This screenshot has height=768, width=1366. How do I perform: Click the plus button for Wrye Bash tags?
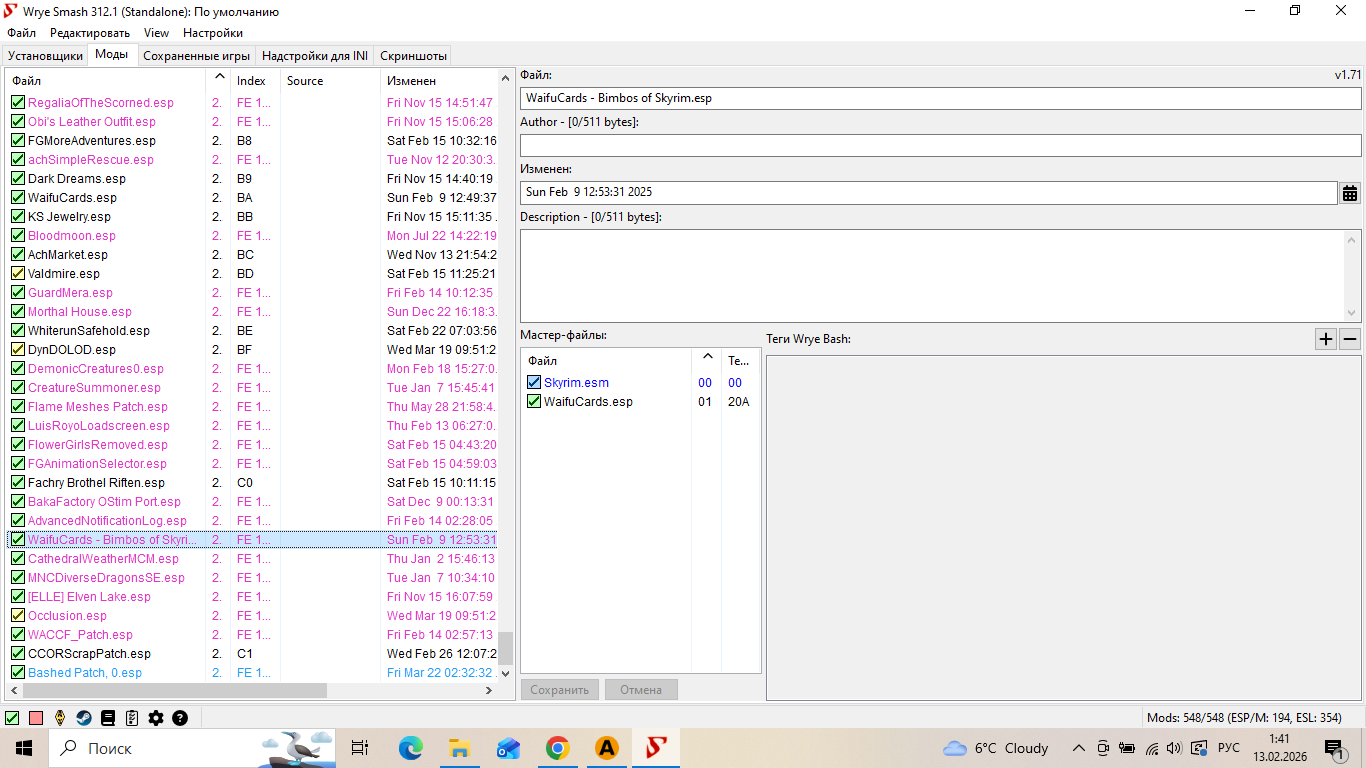(1326, 339)
